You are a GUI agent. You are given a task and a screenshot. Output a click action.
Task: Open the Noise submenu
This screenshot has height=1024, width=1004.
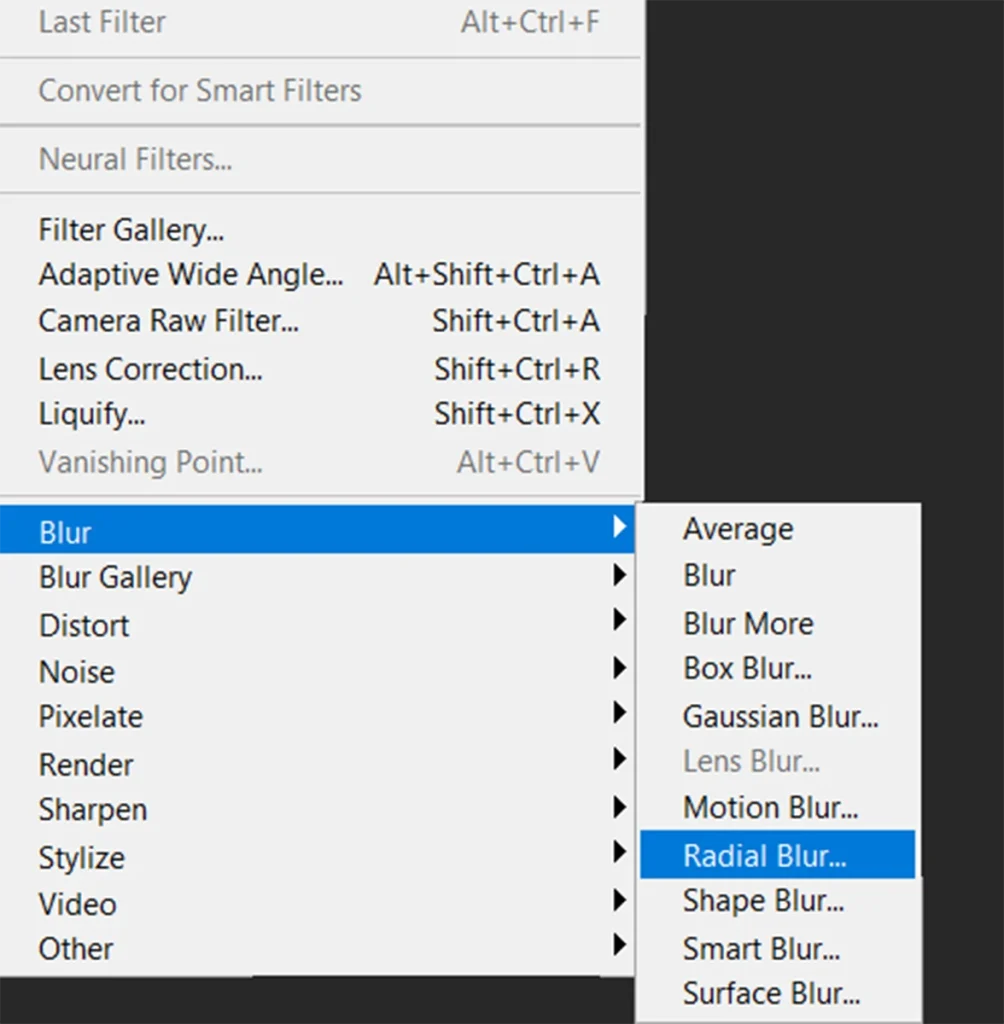pos(77,672)
